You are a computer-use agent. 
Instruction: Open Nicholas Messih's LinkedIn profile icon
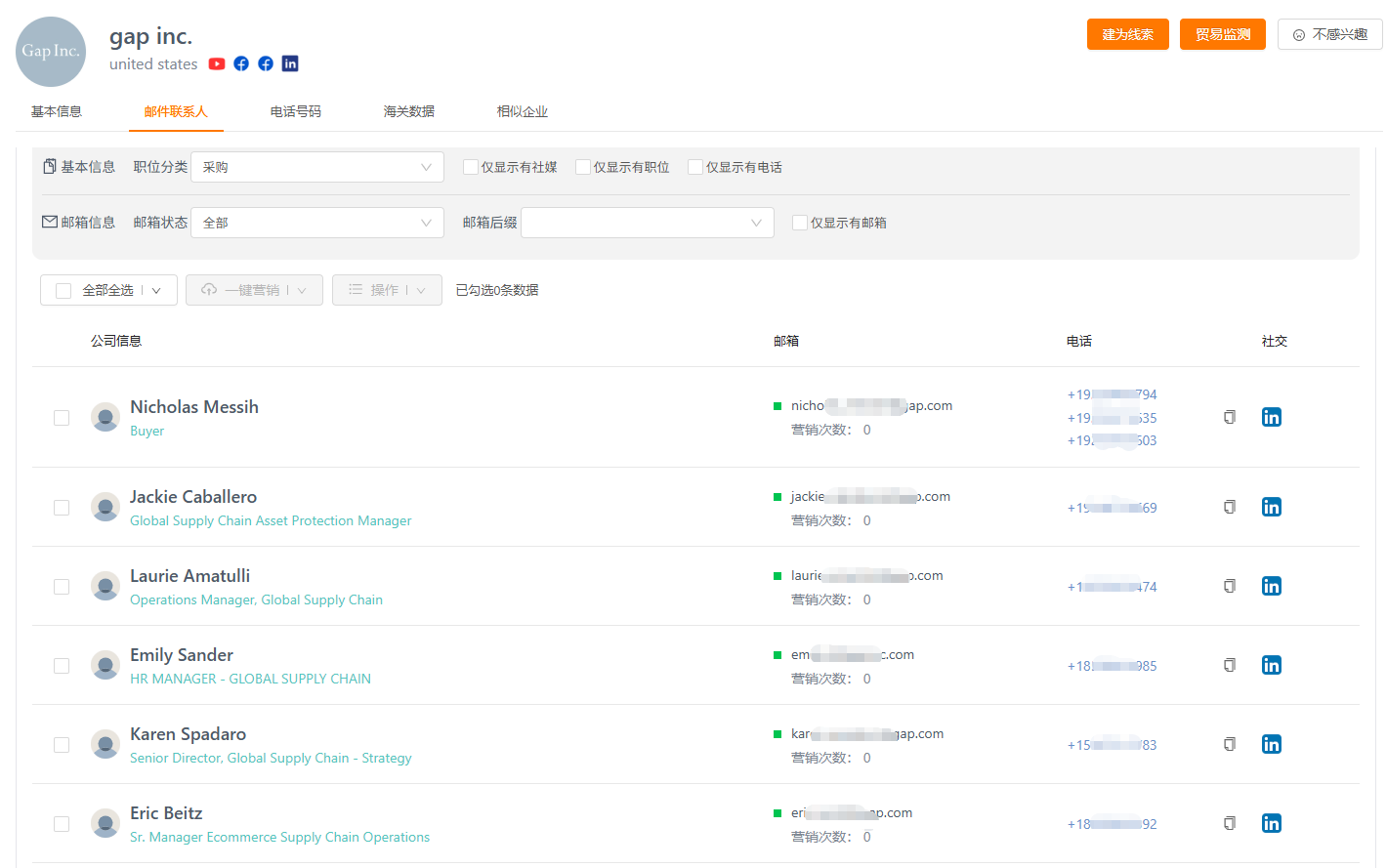tap(1271, 417)
